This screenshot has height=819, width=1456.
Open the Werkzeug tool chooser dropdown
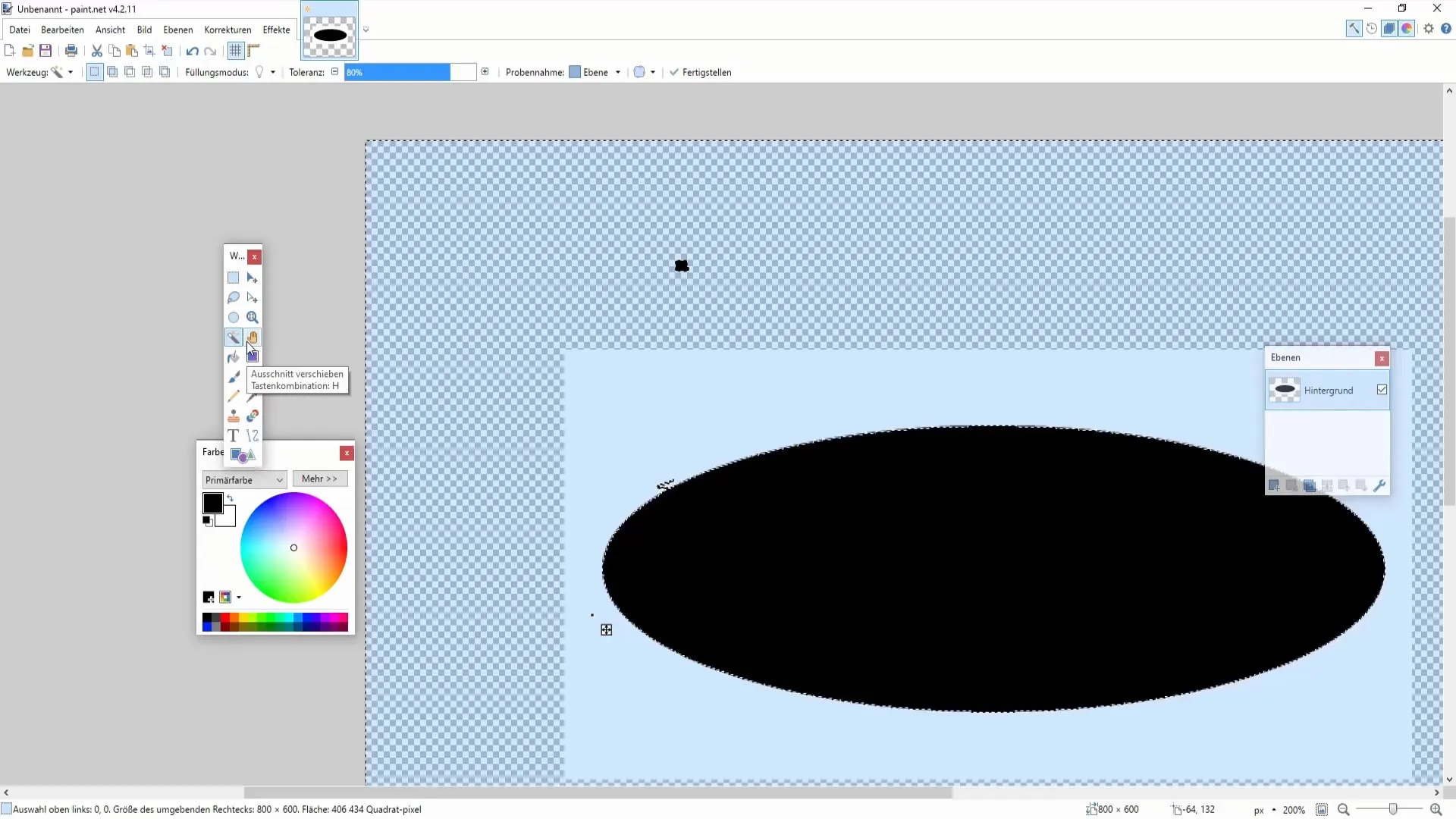coord(62,72)
